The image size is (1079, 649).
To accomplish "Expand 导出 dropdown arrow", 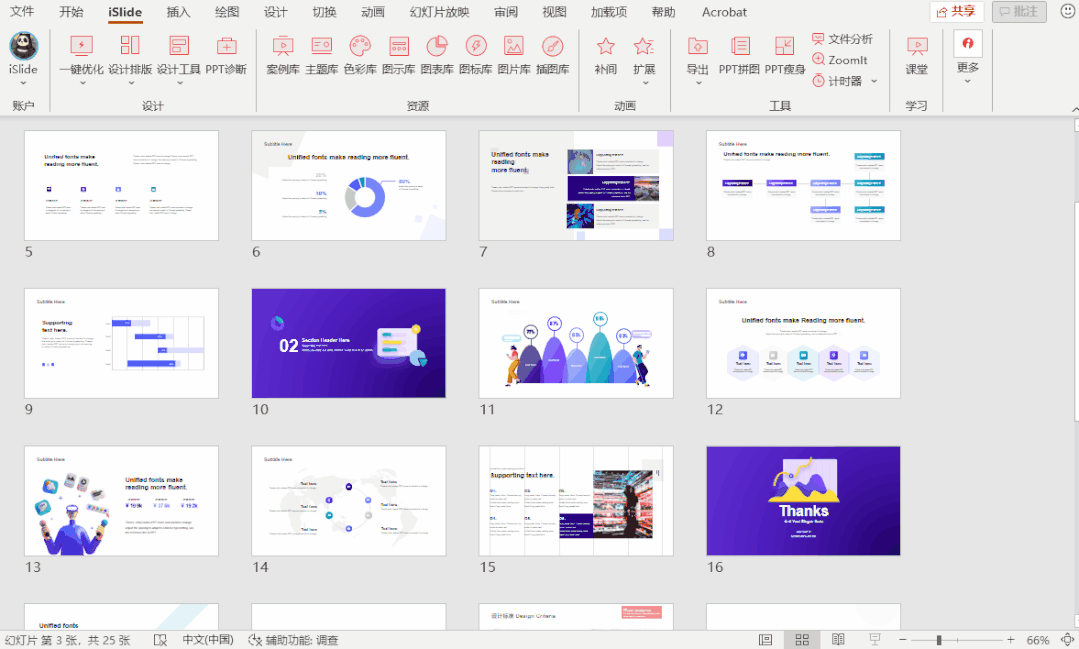I will coord(698,83).
